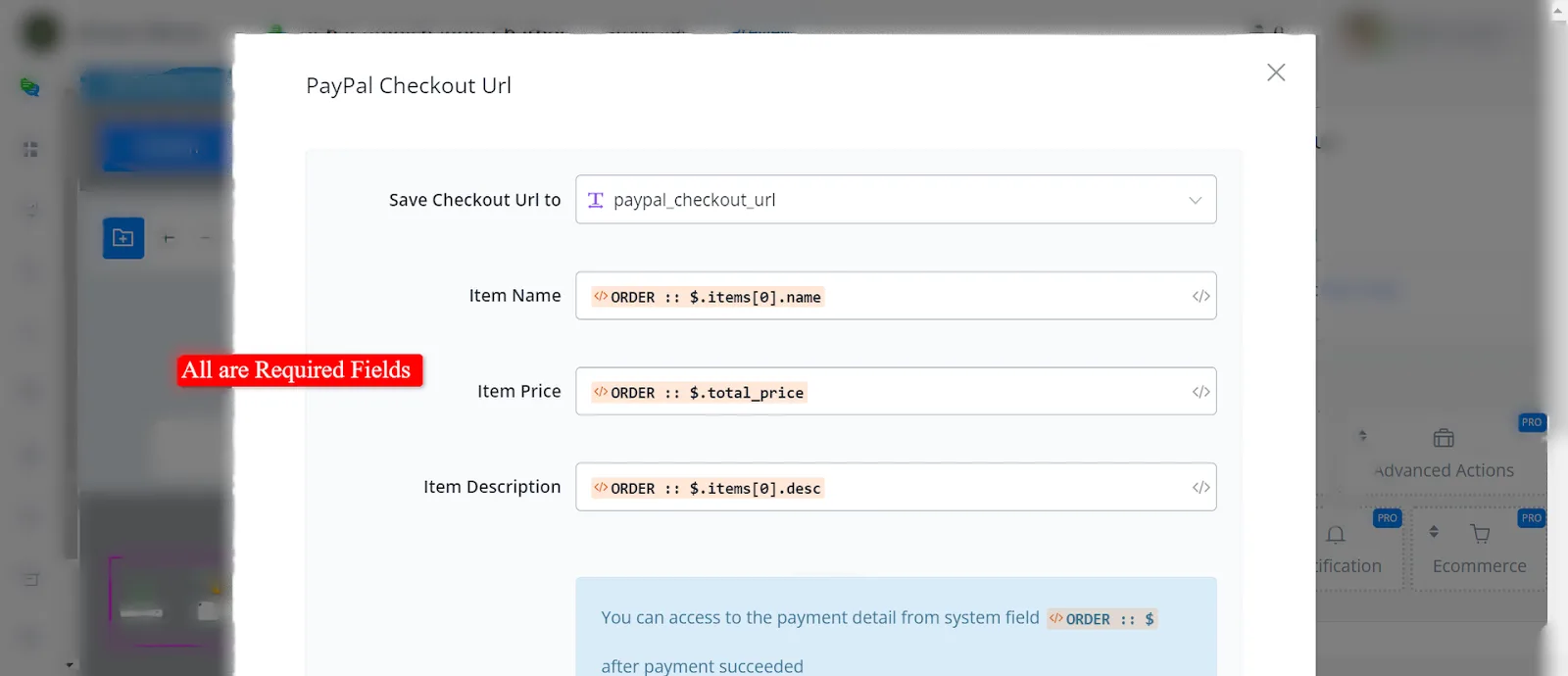
Task: Click the Save Checkout Url to label
Action: pos(474,200)
